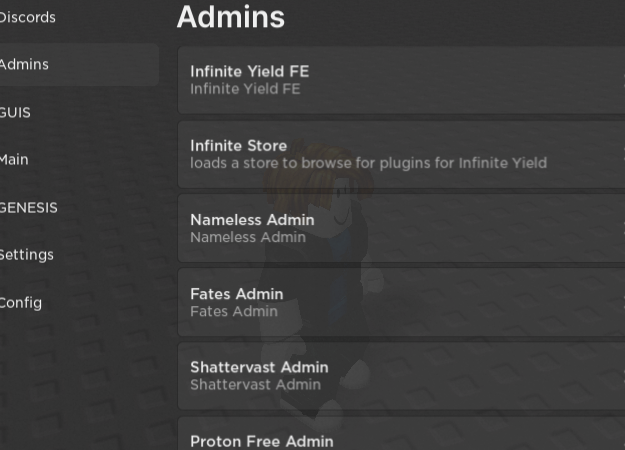625x450 pixels.
Task: Click the Proton Free Admin entry
Action: click(x=401, y=434)
